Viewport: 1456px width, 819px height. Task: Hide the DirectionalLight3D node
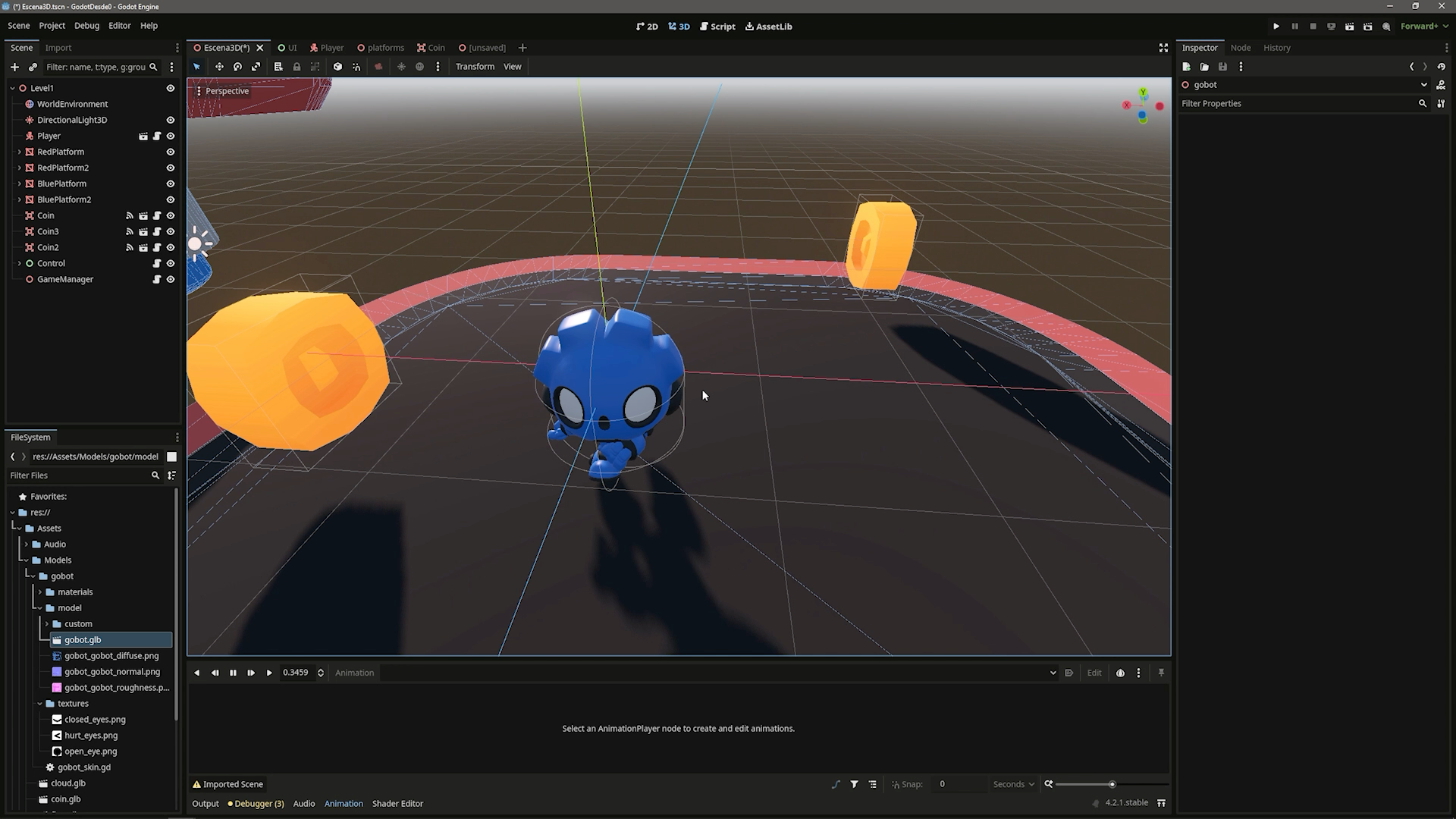click(x=171, y=120)
